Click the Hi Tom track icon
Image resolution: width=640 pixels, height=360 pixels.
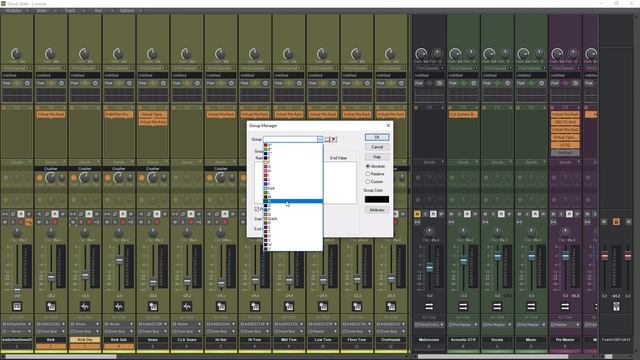[x=255, y=306]
